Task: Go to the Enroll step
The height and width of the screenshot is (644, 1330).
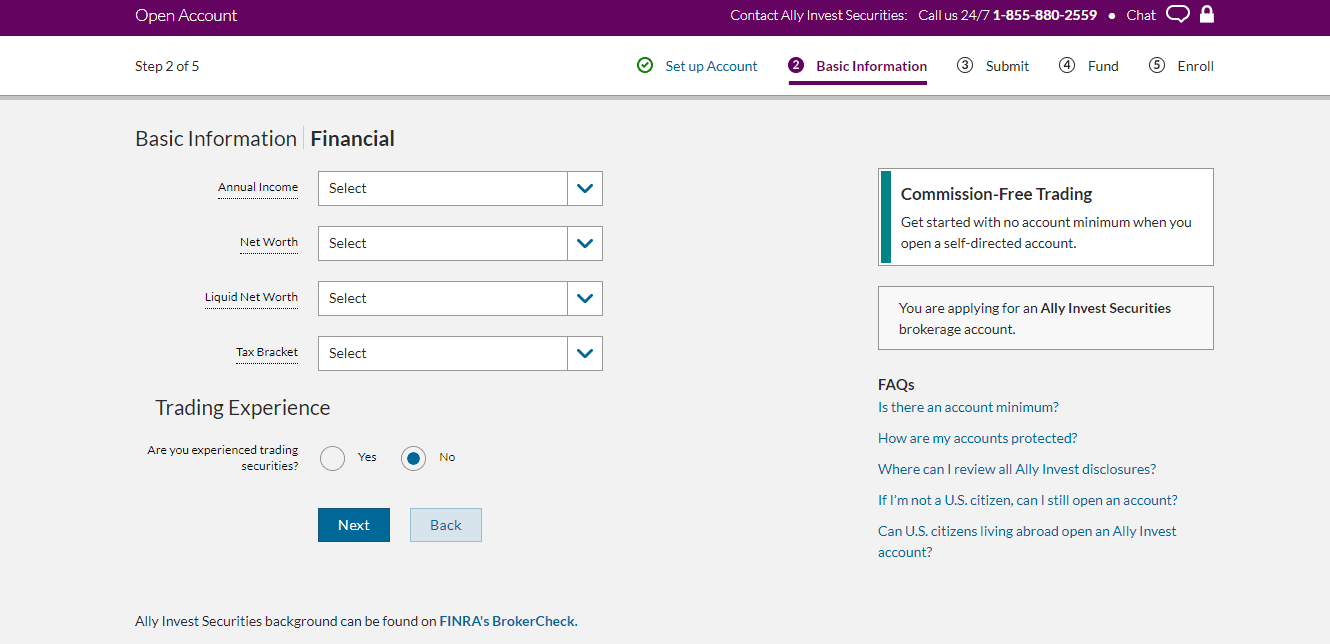Action: 1195,66
